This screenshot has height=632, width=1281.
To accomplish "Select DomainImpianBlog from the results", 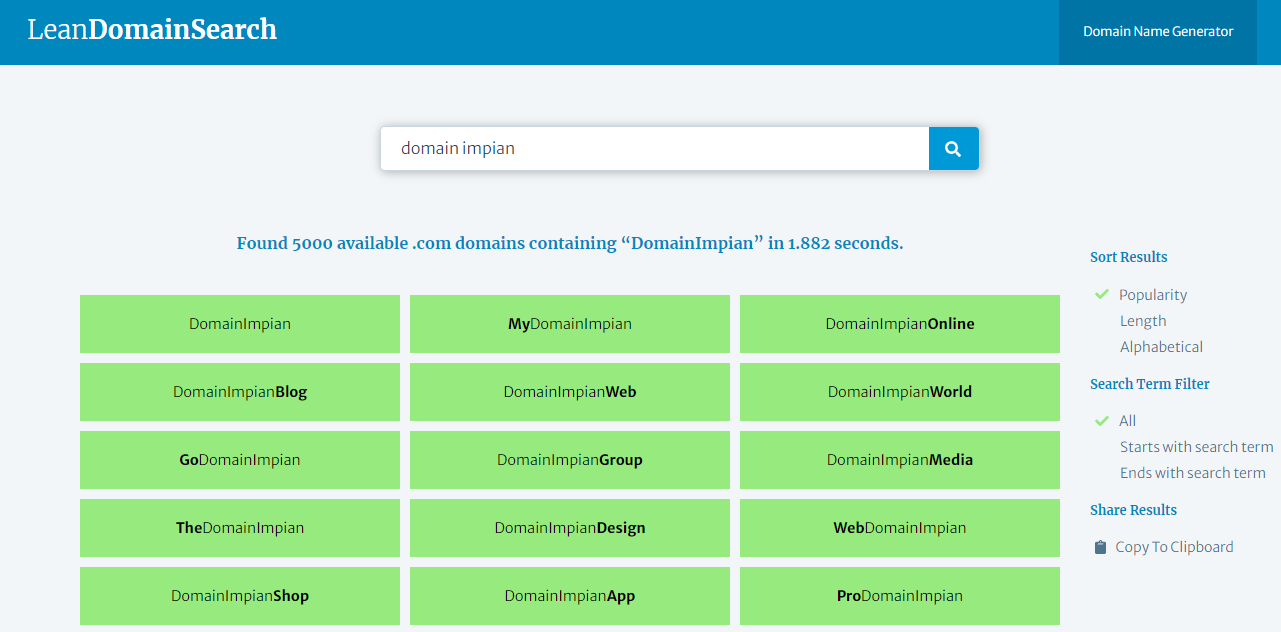I will (239, 391).
